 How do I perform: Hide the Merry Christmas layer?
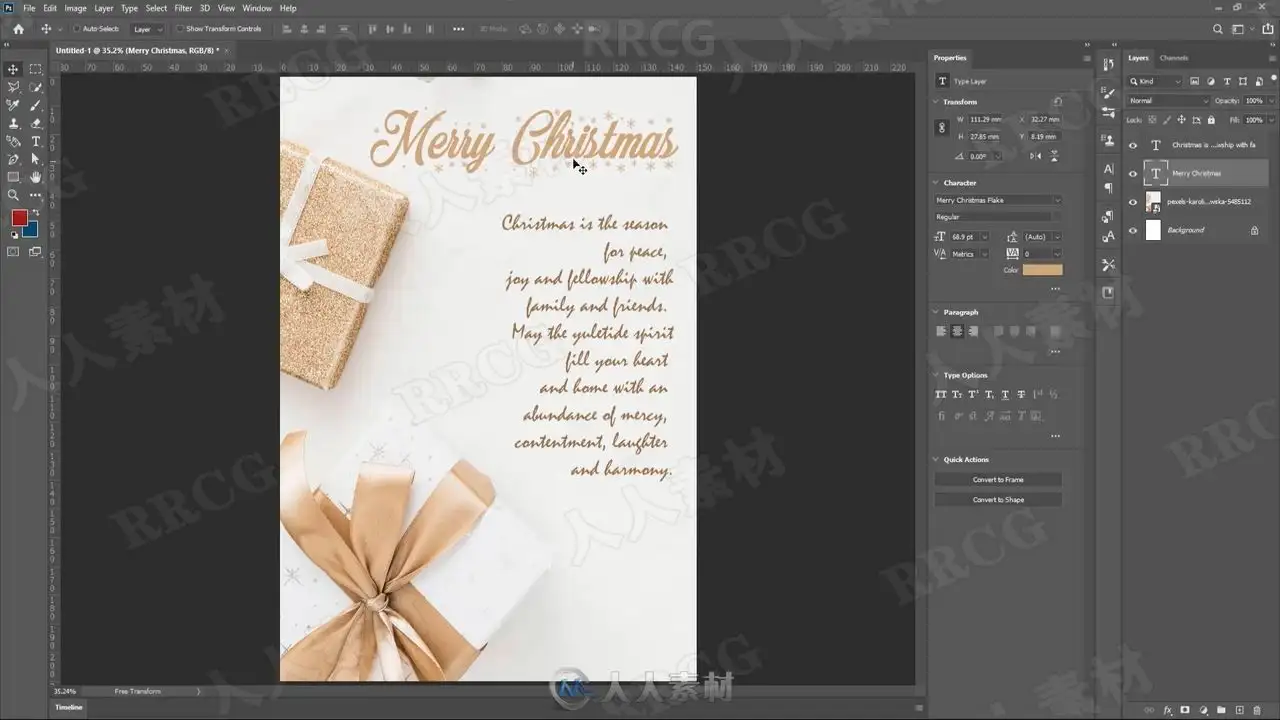click(x=1133, y=174)
